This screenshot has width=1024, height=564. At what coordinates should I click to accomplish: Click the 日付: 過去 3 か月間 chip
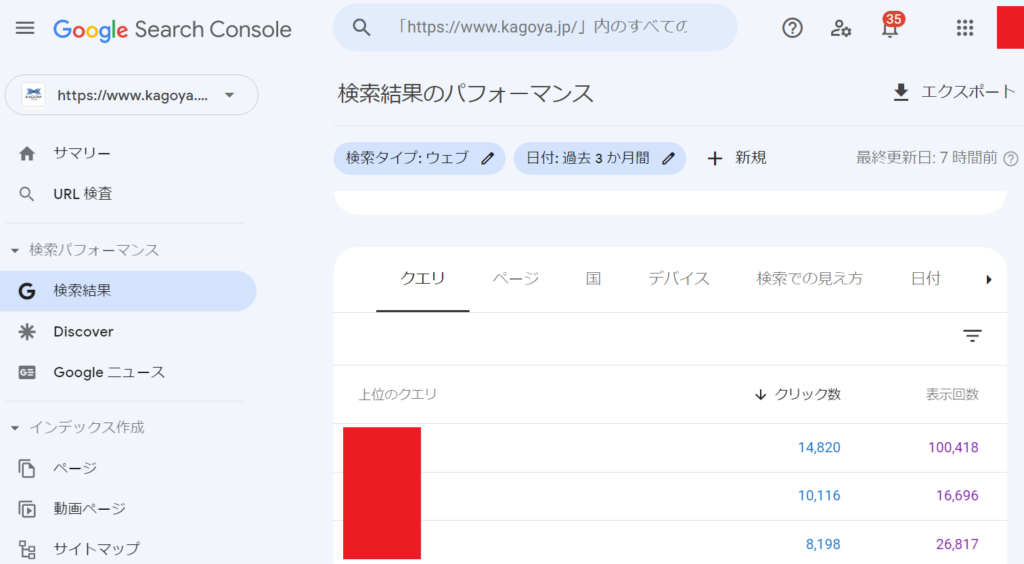(x=600, y=158)
